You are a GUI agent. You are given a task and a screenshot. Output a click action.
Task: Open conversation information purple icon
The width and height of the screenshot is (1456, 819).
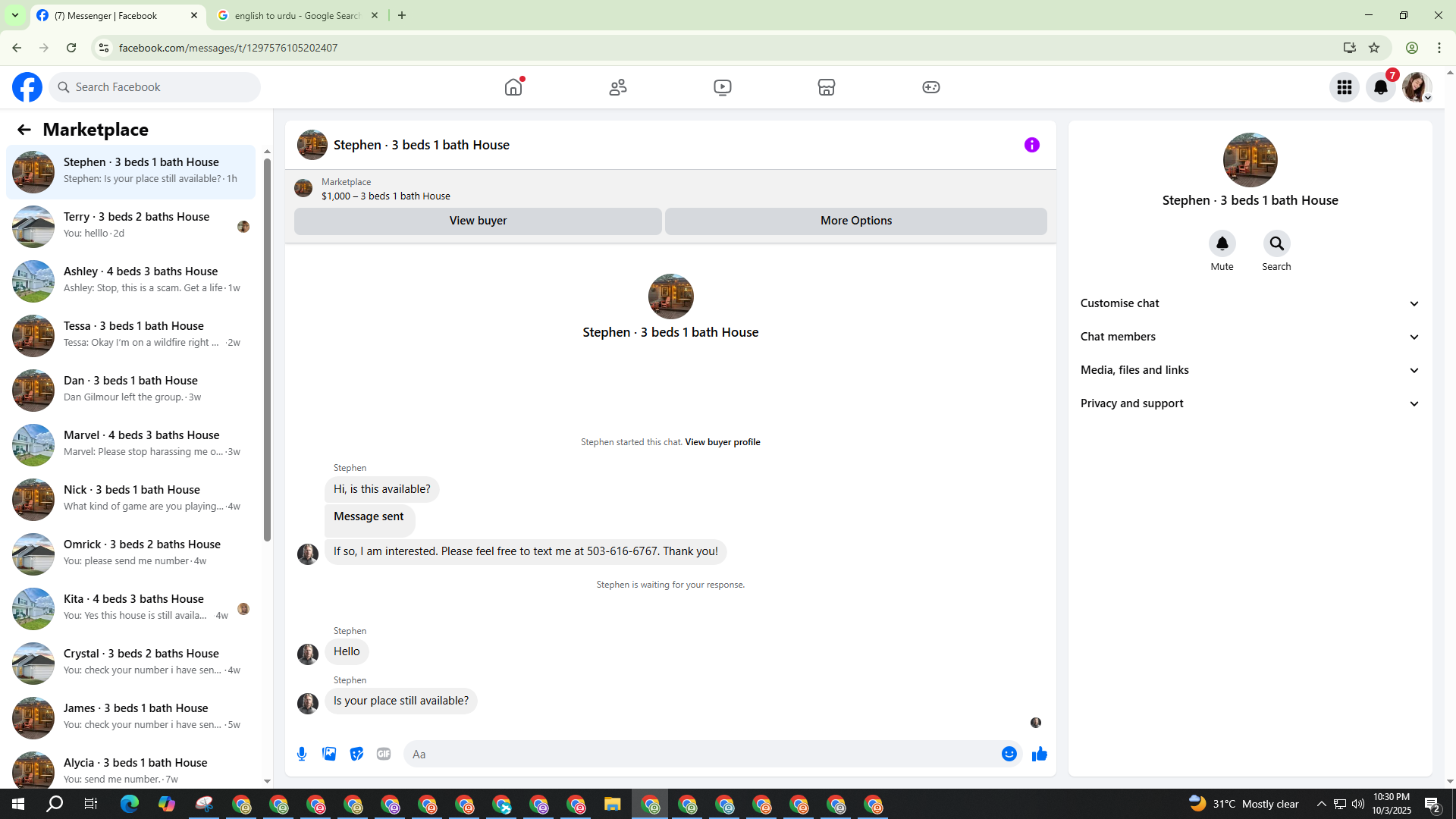coord(1032,145)
